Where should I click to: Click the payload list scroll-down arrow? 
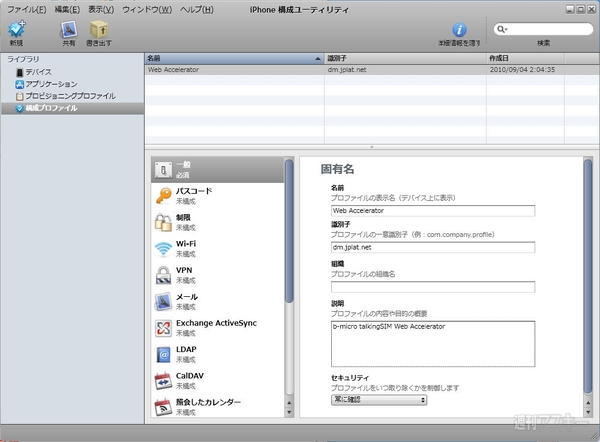tap(289, 413)
